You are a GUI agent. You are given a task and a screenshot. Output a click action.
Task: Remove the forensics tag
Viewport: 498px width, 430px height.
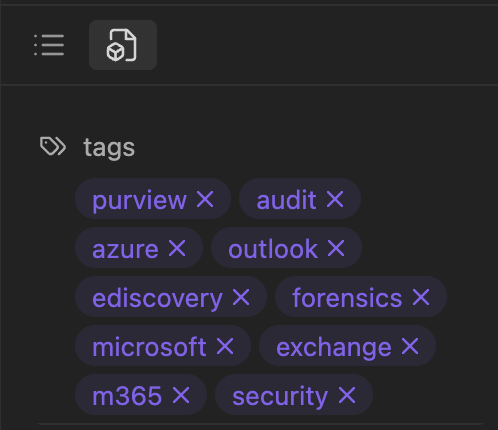[421, 297]
